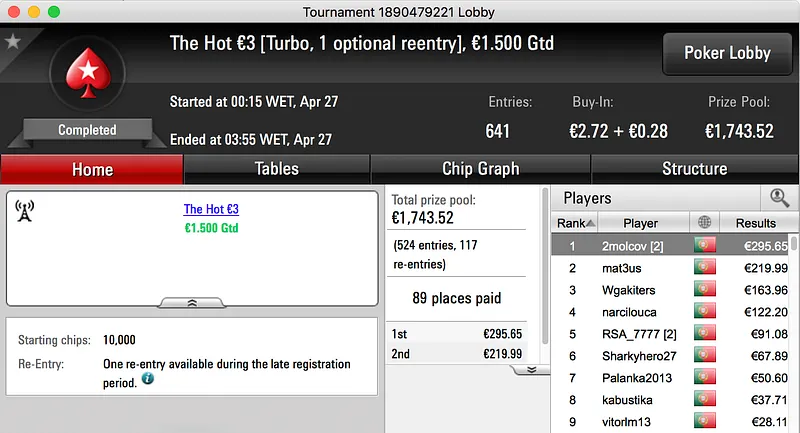
Task: Click the favorite star icon
Action: pos(13,42)
